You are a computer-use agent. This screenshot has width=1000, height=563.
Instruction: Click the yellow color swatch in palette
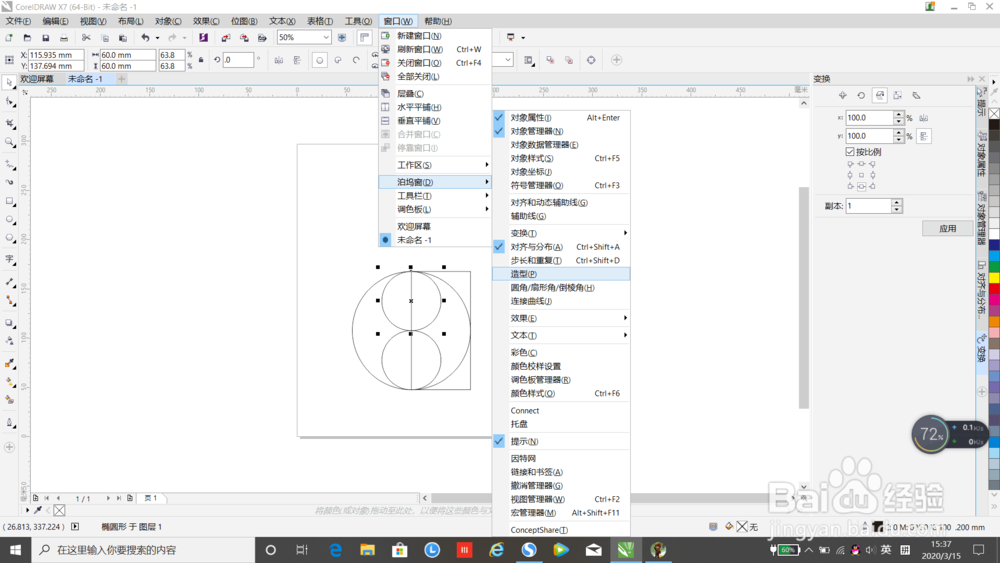(994, 277)
